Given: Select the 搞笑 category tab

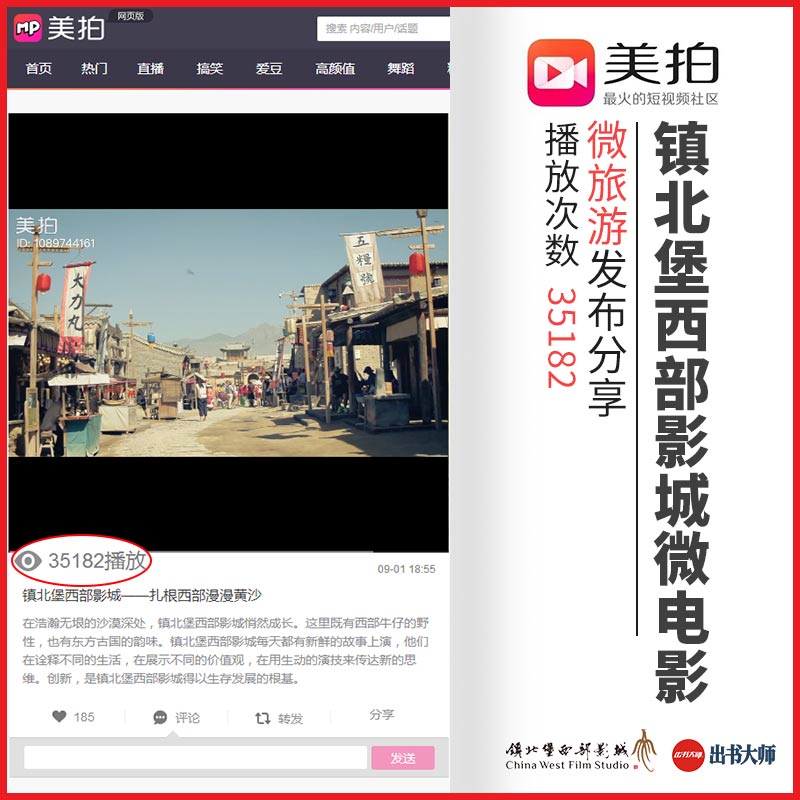Looking at the screenshot, I should pyautogui.click(x=210, y=69).
